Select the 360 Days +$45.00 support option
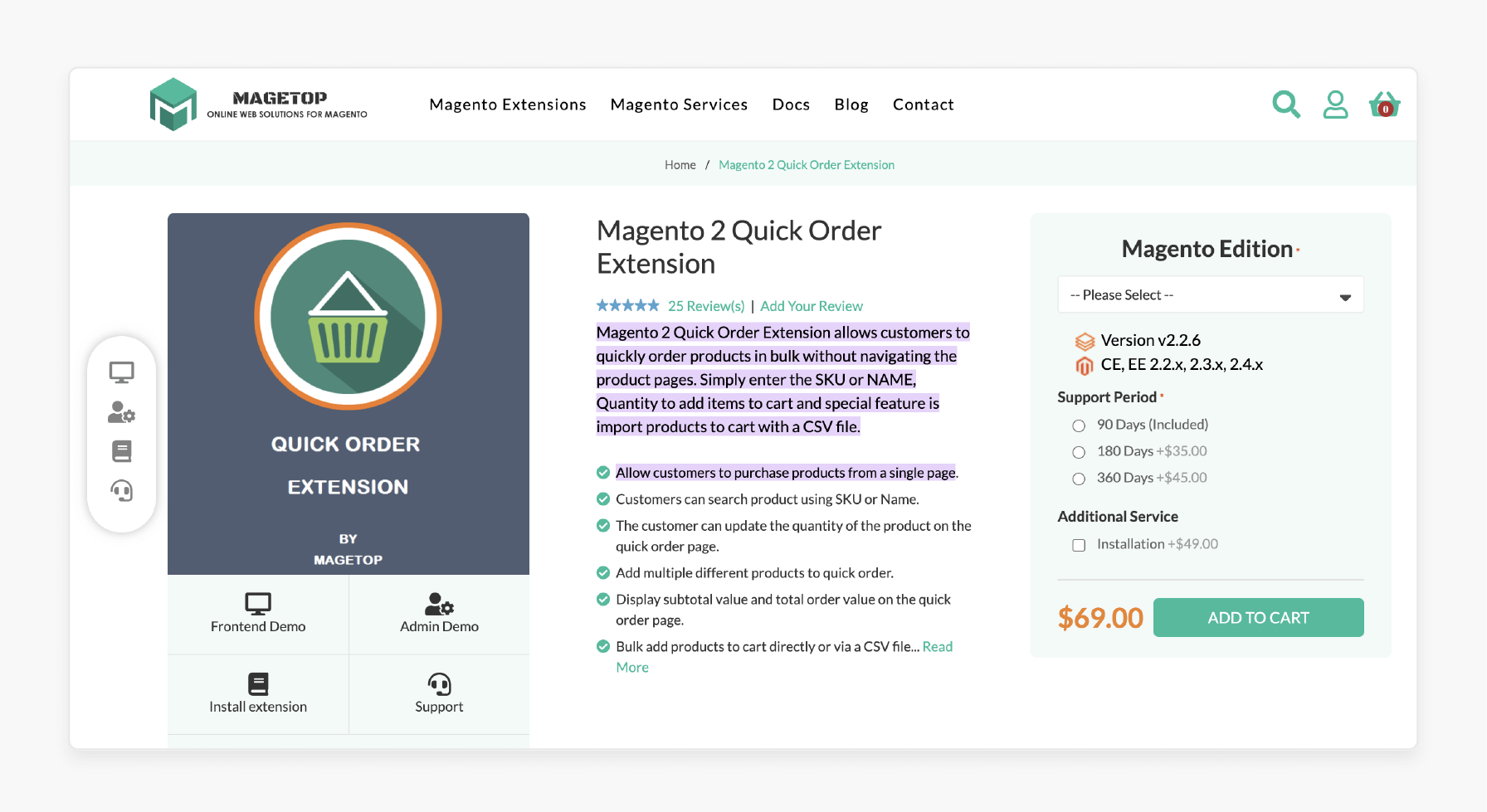1487x812 pixels. [1079, 479]
